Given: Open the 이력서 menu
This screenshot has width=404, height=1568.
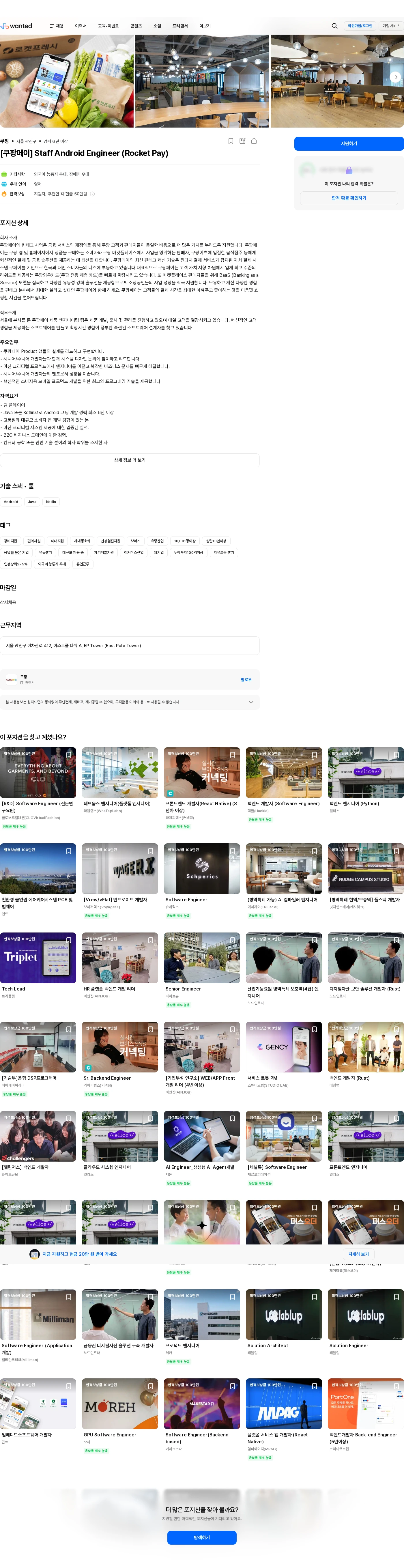Looking at the screenshot, I should (x=80, y=26).
